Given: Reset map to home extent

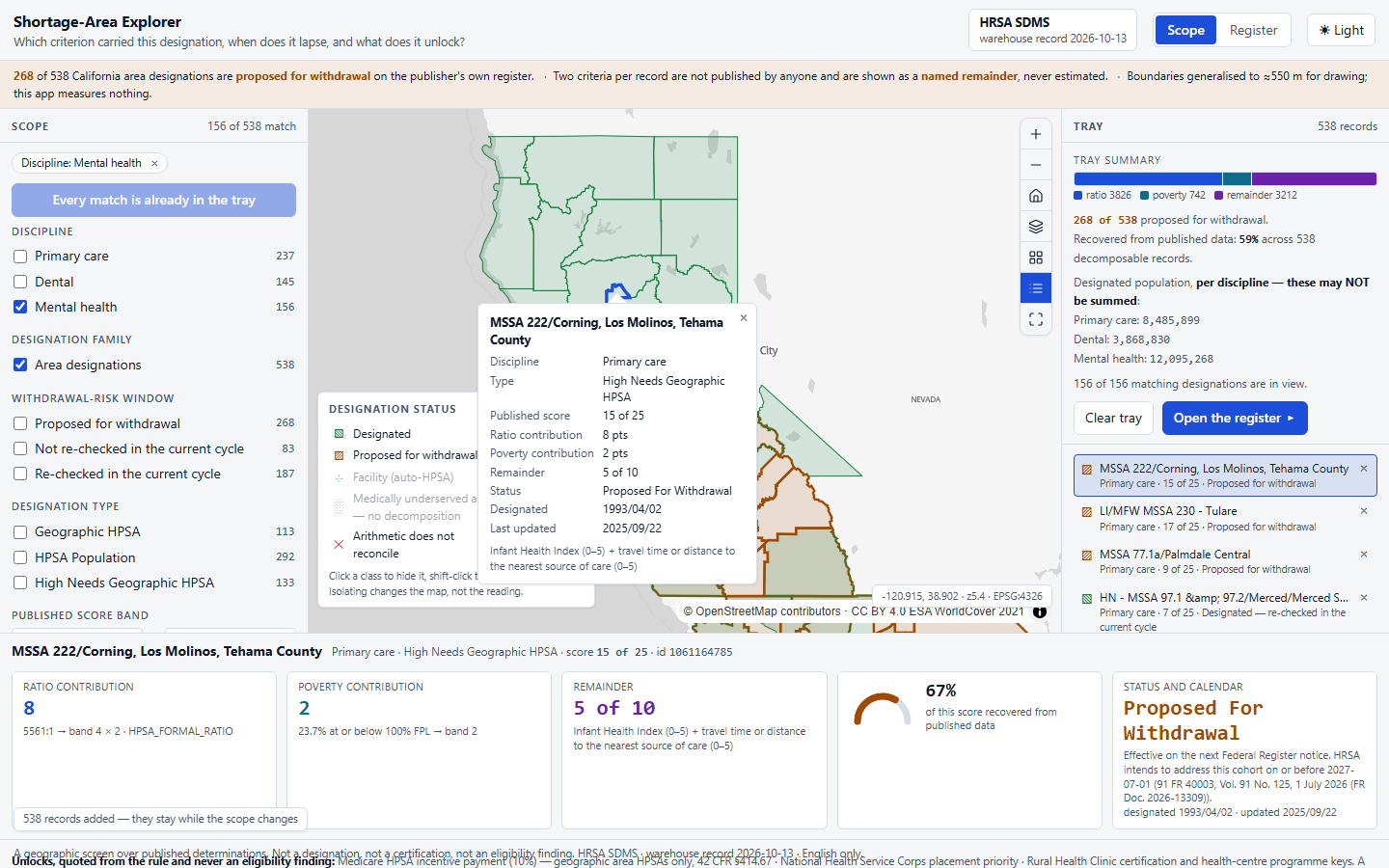Looking at the screenshot, I should tap(1035, 196).
